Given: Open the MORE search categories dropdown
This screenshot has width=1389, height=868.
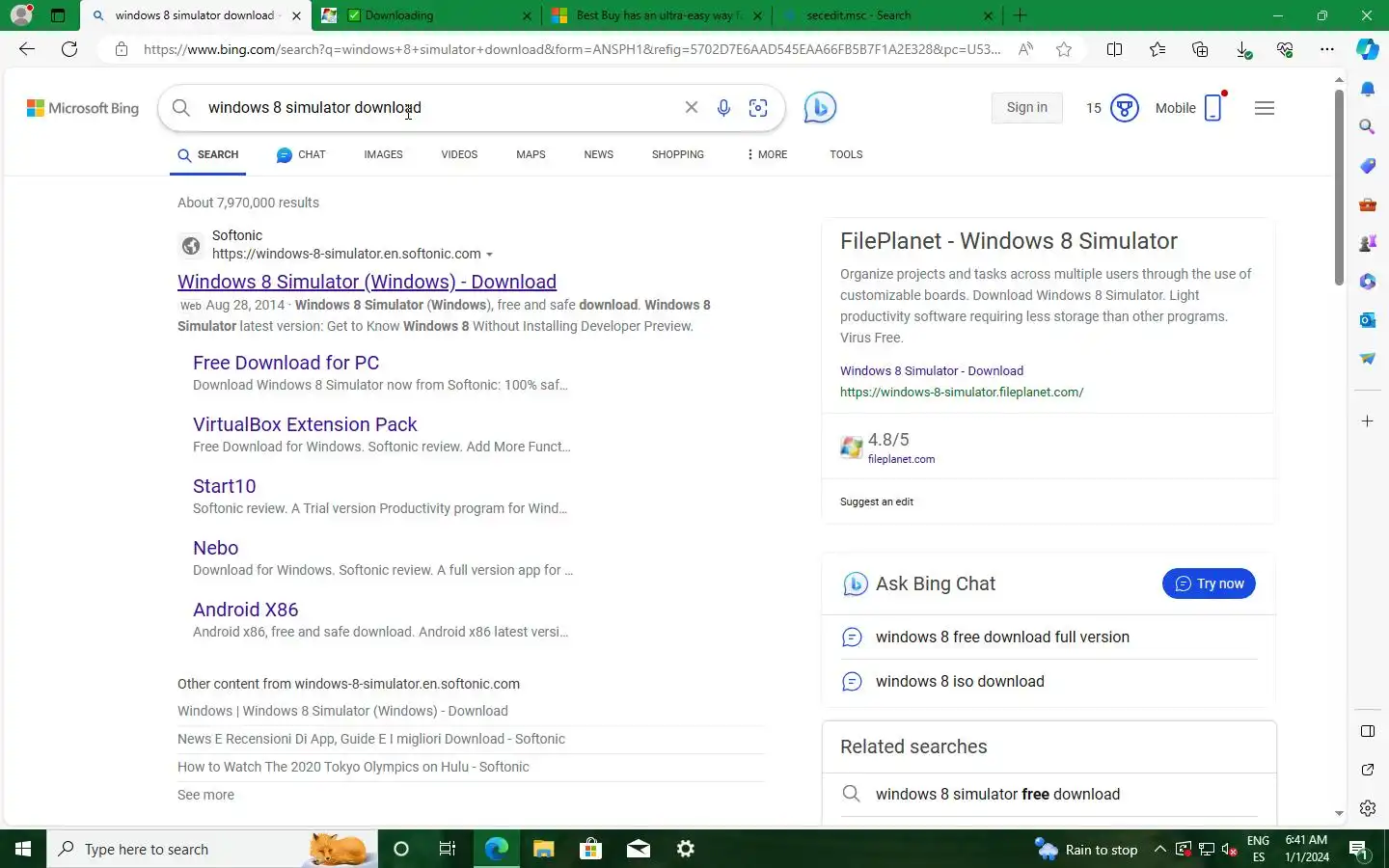Looking at the screenshot, I should (767, 154).
